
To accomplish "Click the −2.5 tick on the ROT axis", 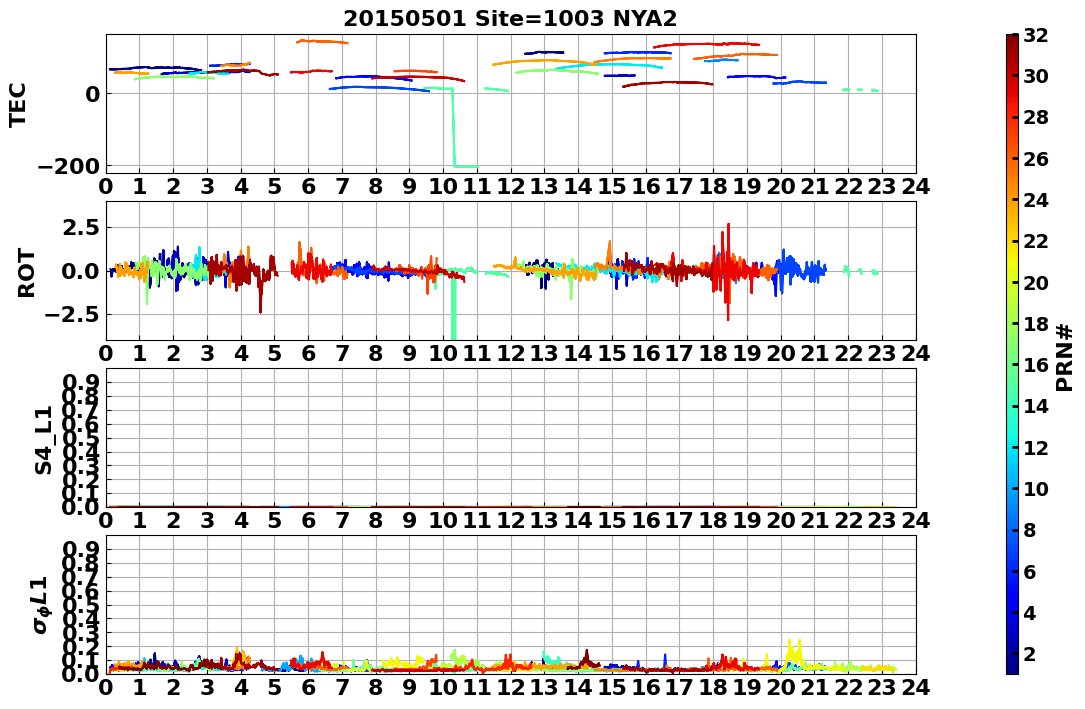I will pos(70,315).
